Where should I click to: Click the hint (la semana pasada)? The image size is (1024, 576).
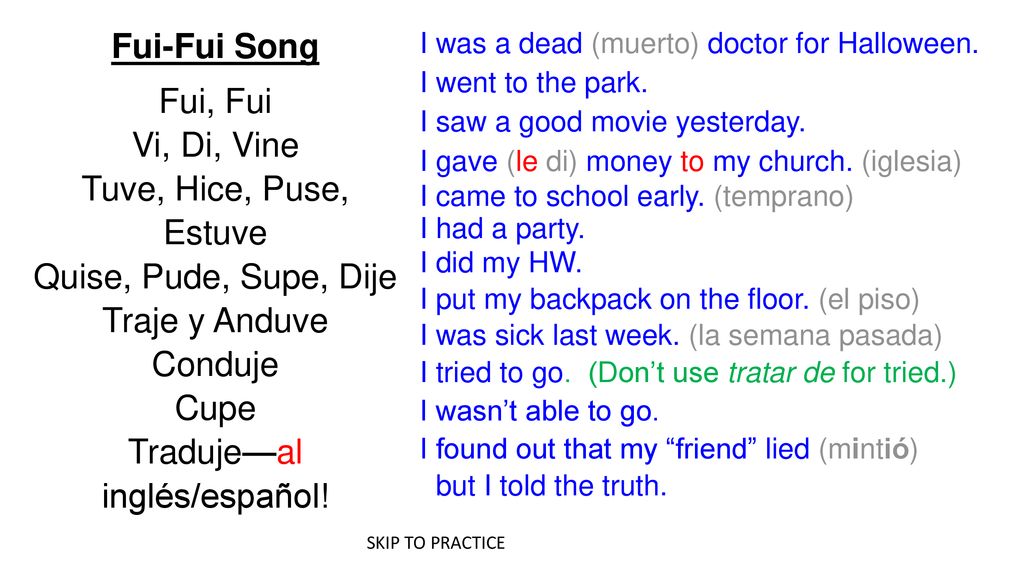[x=815, y=336]
